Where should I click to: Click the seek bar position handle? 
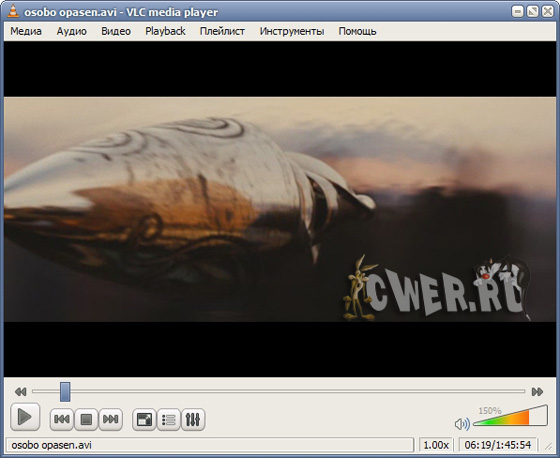tap(65, 392)
